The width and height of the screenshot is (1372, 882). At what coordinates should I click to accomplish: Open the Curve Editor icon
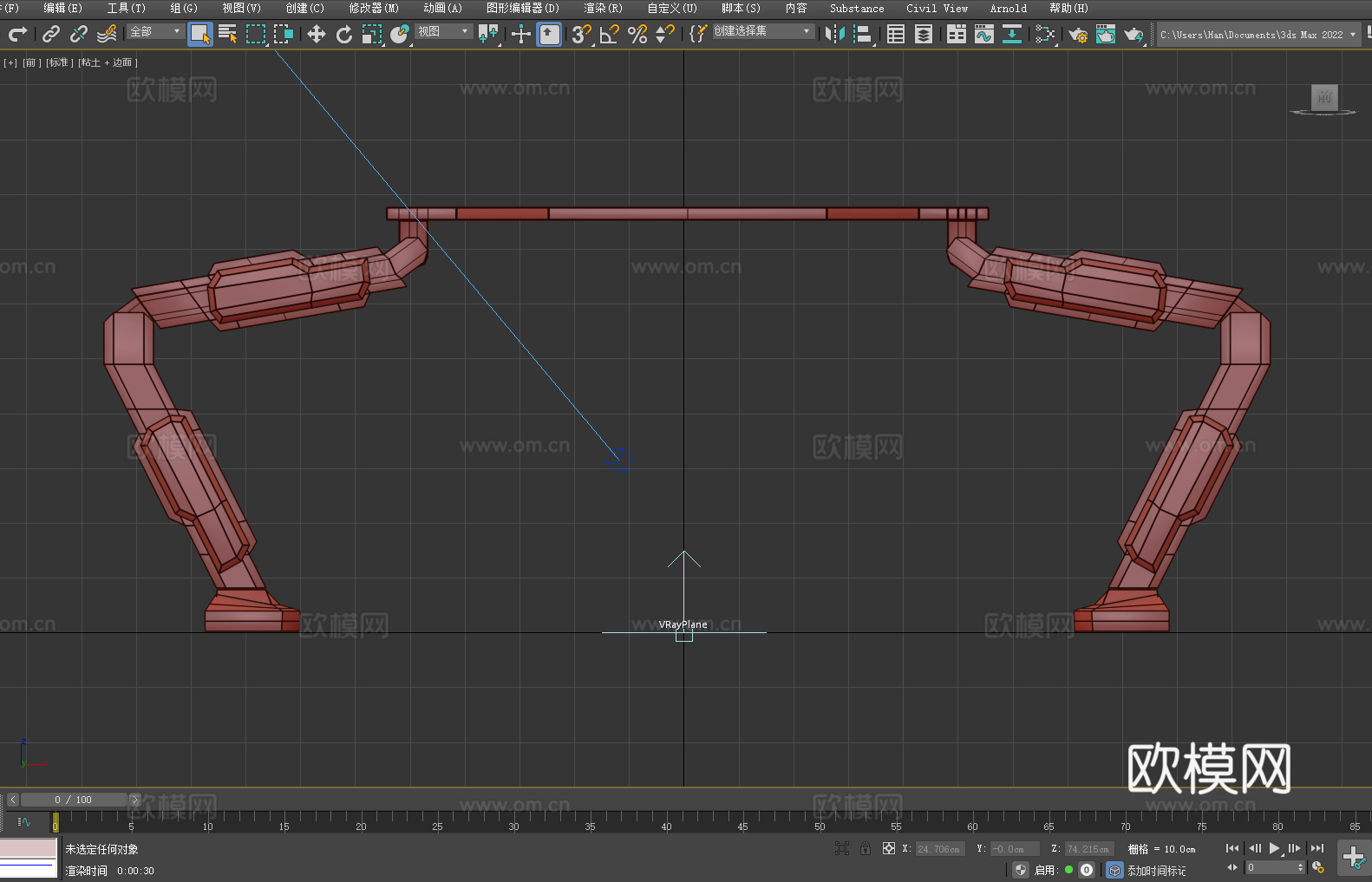point(983,34)
